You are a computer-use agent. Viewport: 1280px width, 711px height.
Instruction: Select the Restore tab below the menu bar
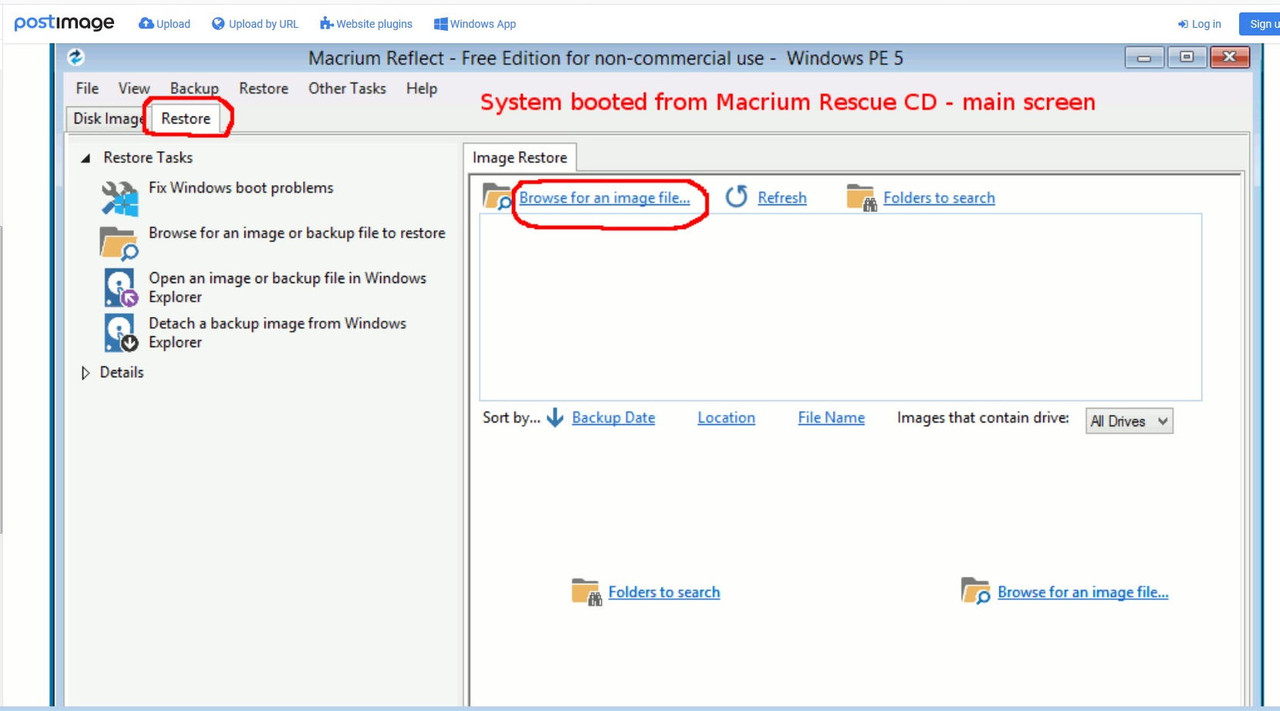(186, 118)
